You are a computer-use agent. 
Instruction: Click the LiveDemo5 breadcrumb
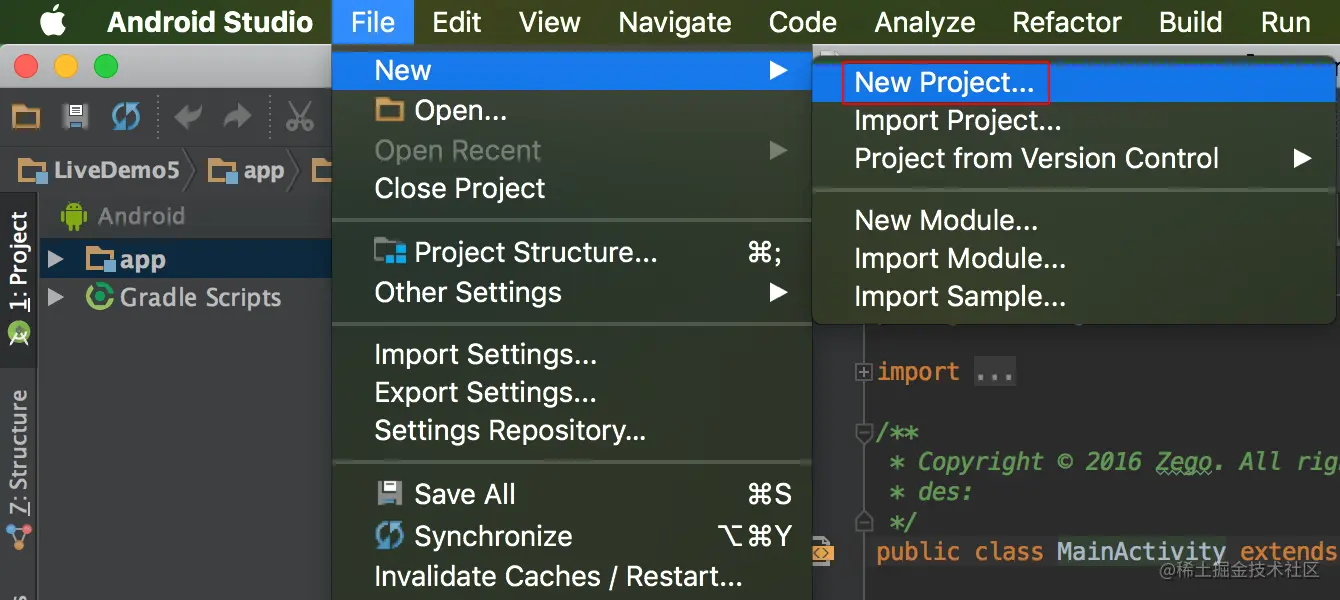point(115,170)
